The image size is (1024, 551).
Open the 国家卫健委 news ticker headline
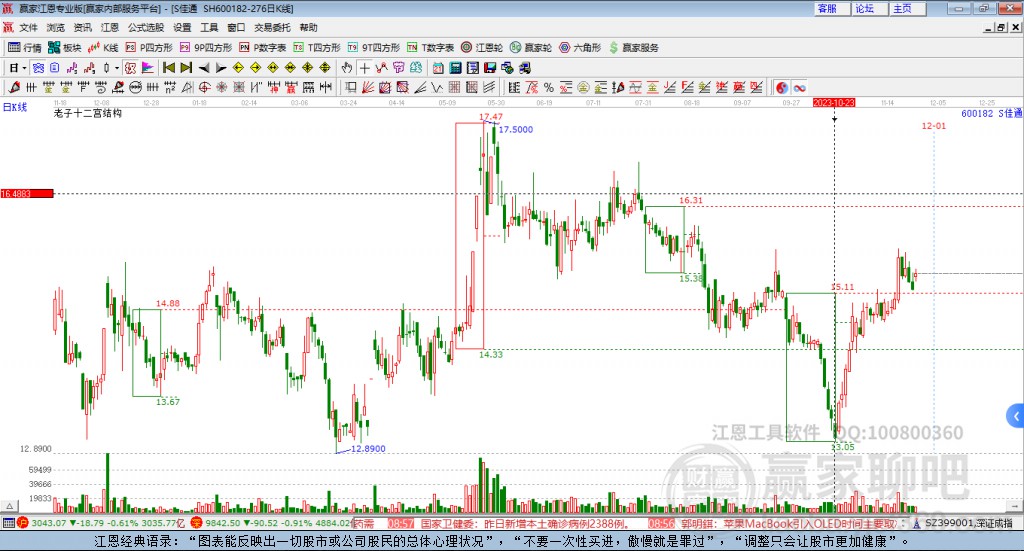(525, 524)
